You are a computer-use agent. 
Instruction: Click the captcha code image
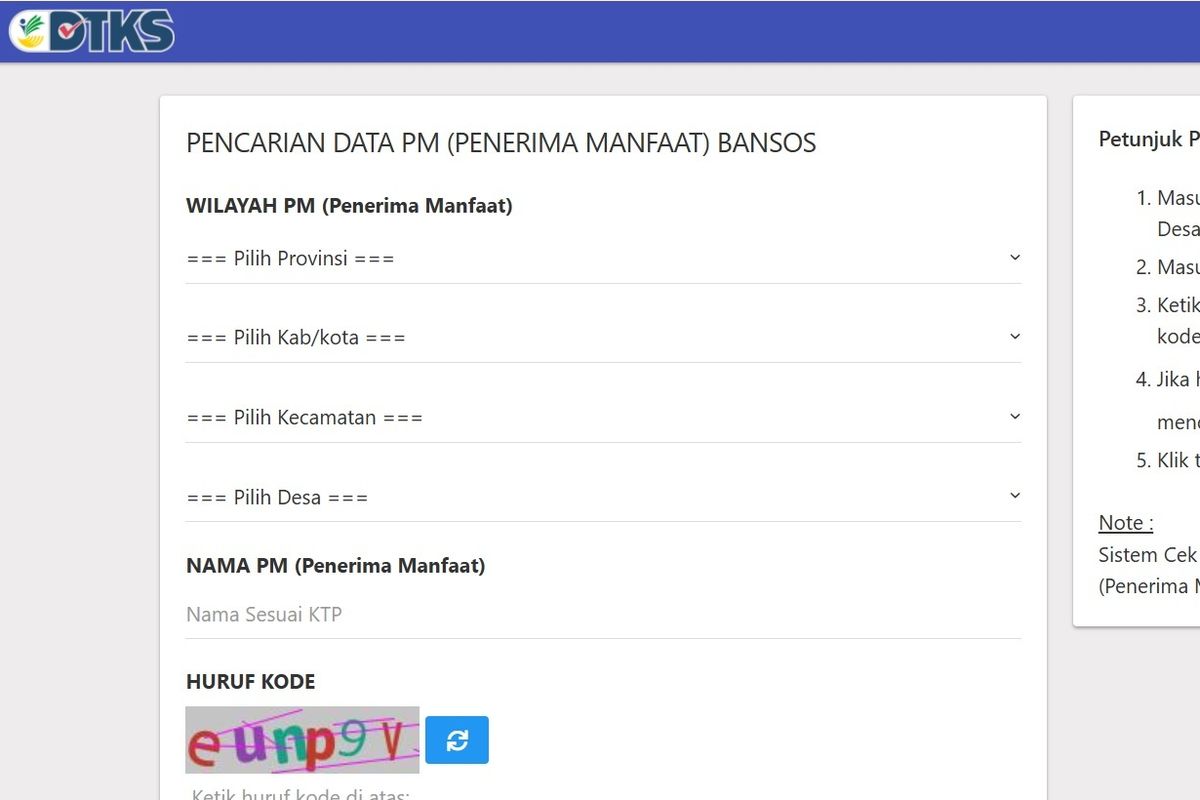[302, 740]
